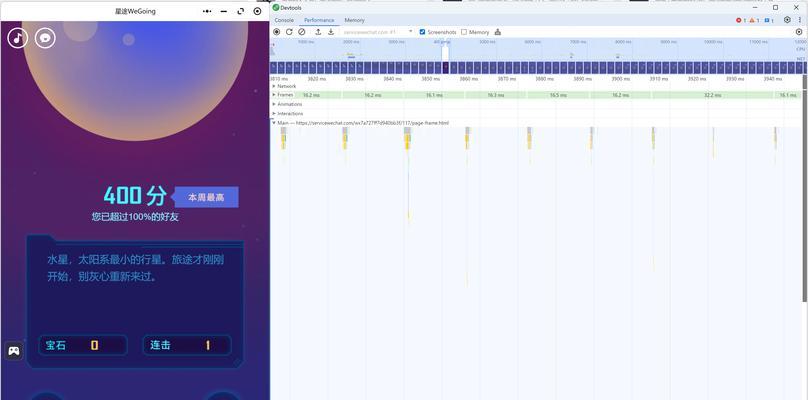Expand the Interactions track
Image resolution: width=808 pixels, height=400 pixels.
274,113
